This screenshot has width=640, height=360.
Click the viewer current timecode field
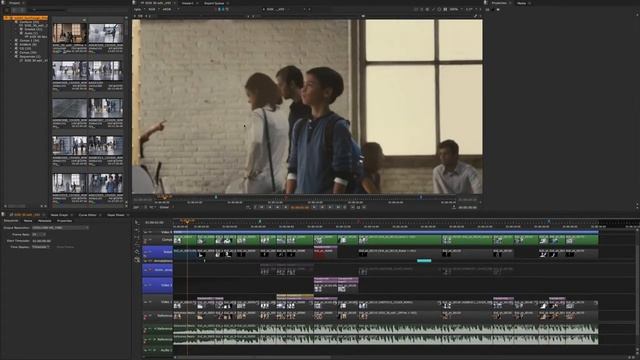click(300, 207)
